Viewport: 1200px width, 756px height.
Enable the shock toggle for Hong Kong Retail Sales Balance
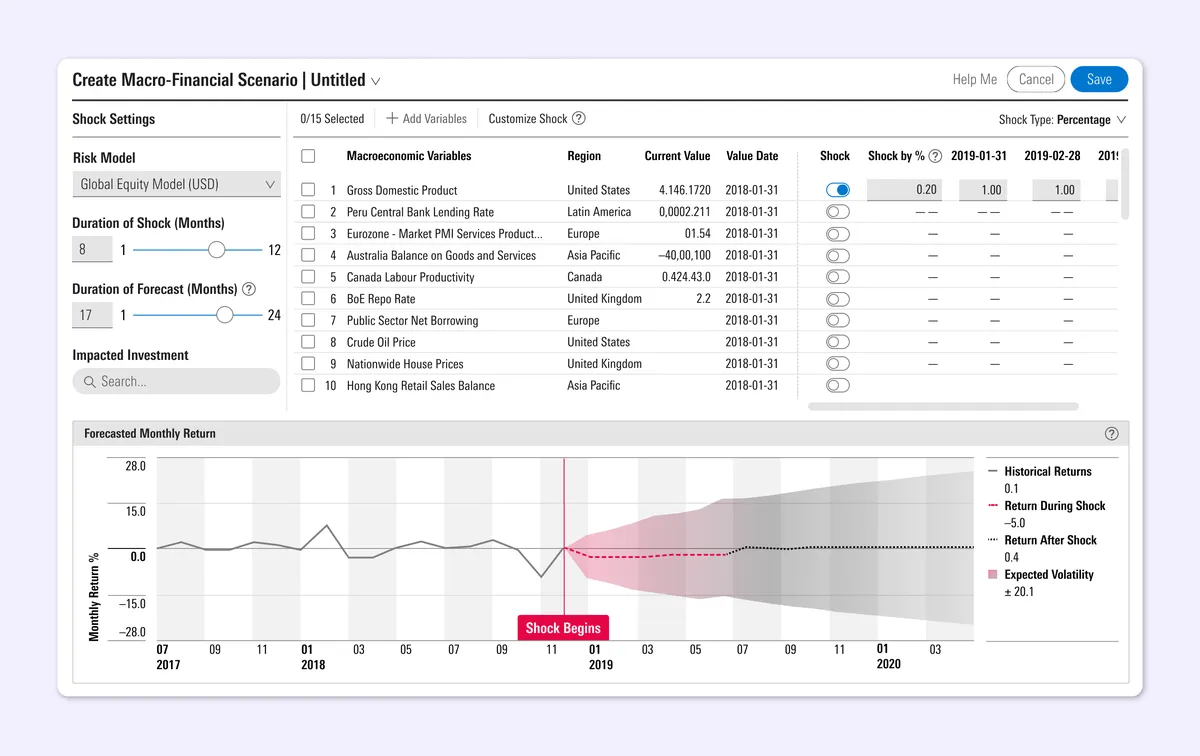click(x=838, y=385)
